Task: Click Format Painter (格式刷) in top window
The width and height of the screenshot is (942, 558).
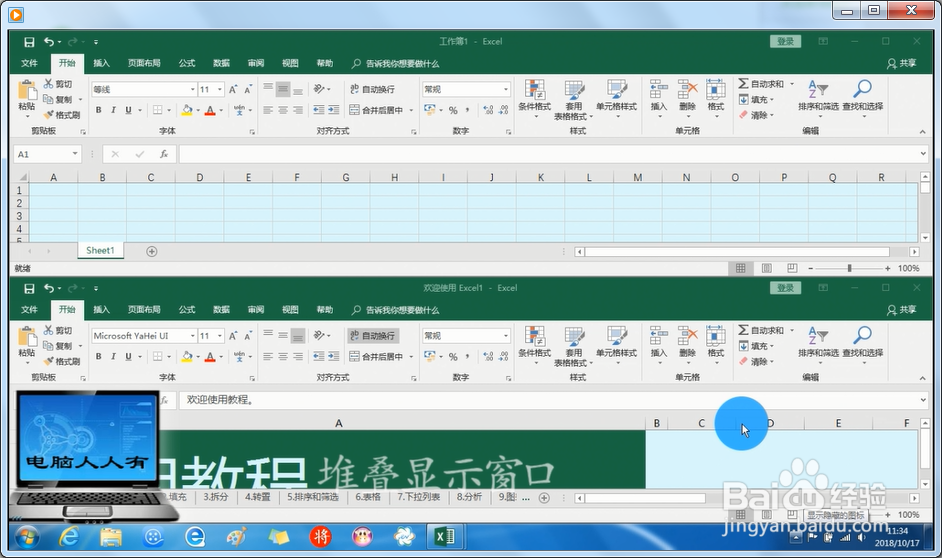Action: tap(62, 115)
